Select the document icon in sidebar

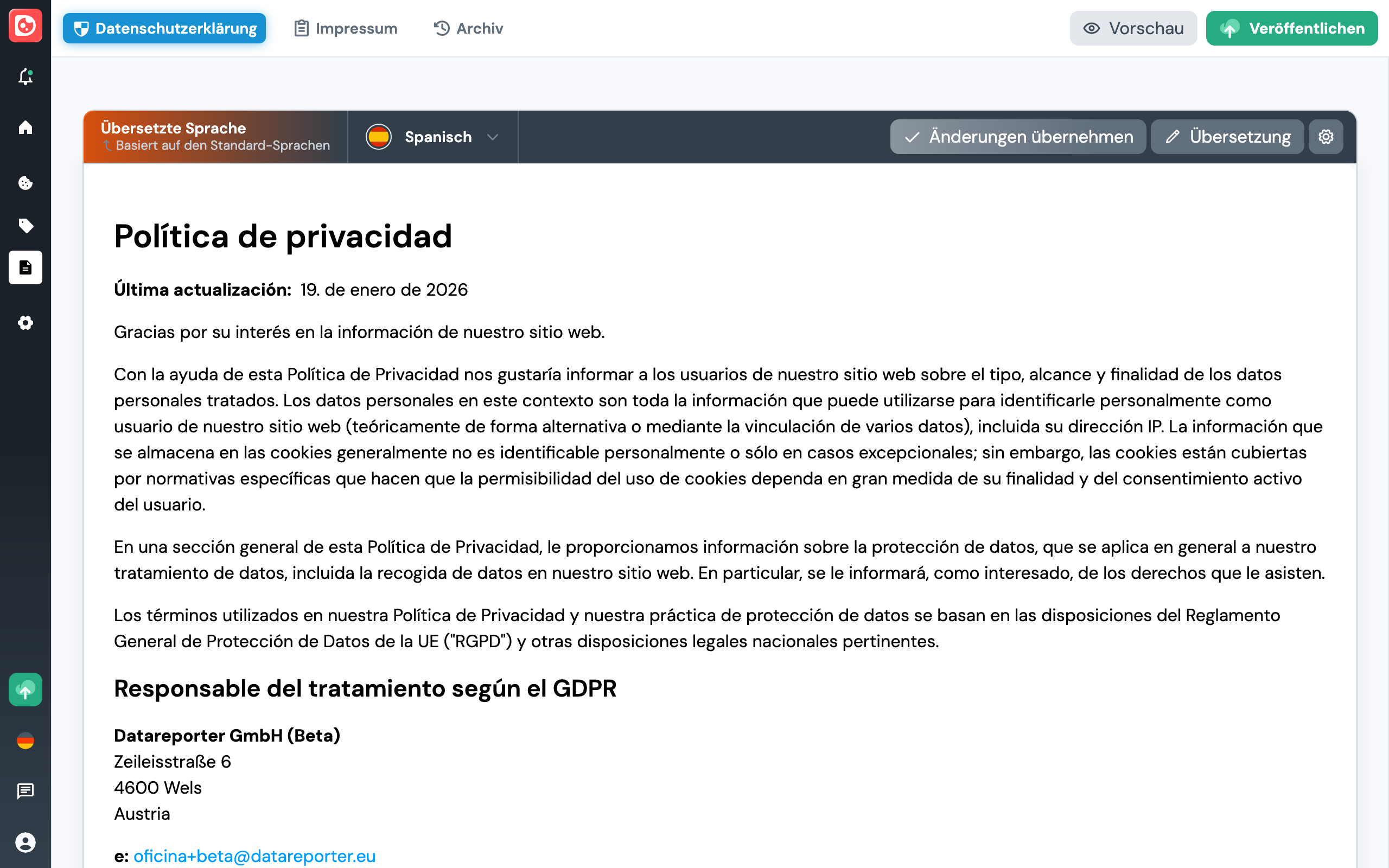click(x=26, y=267)
